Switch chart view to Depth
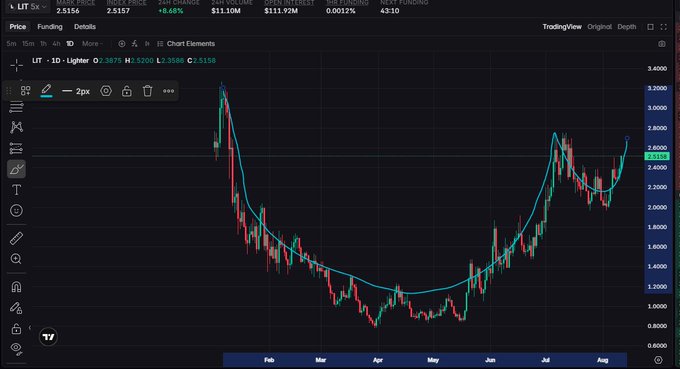The image size is (680, 369). pos(627,27)
